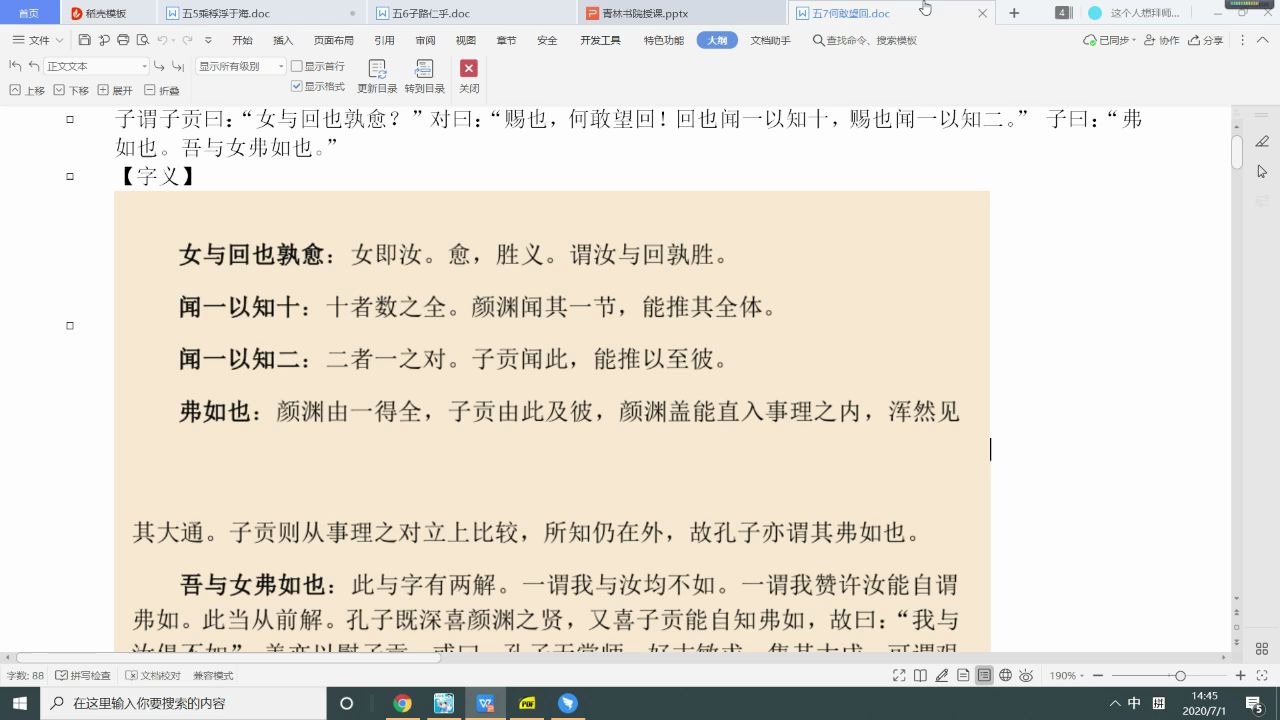Click the Cortana circle on the taskbar

346,703
